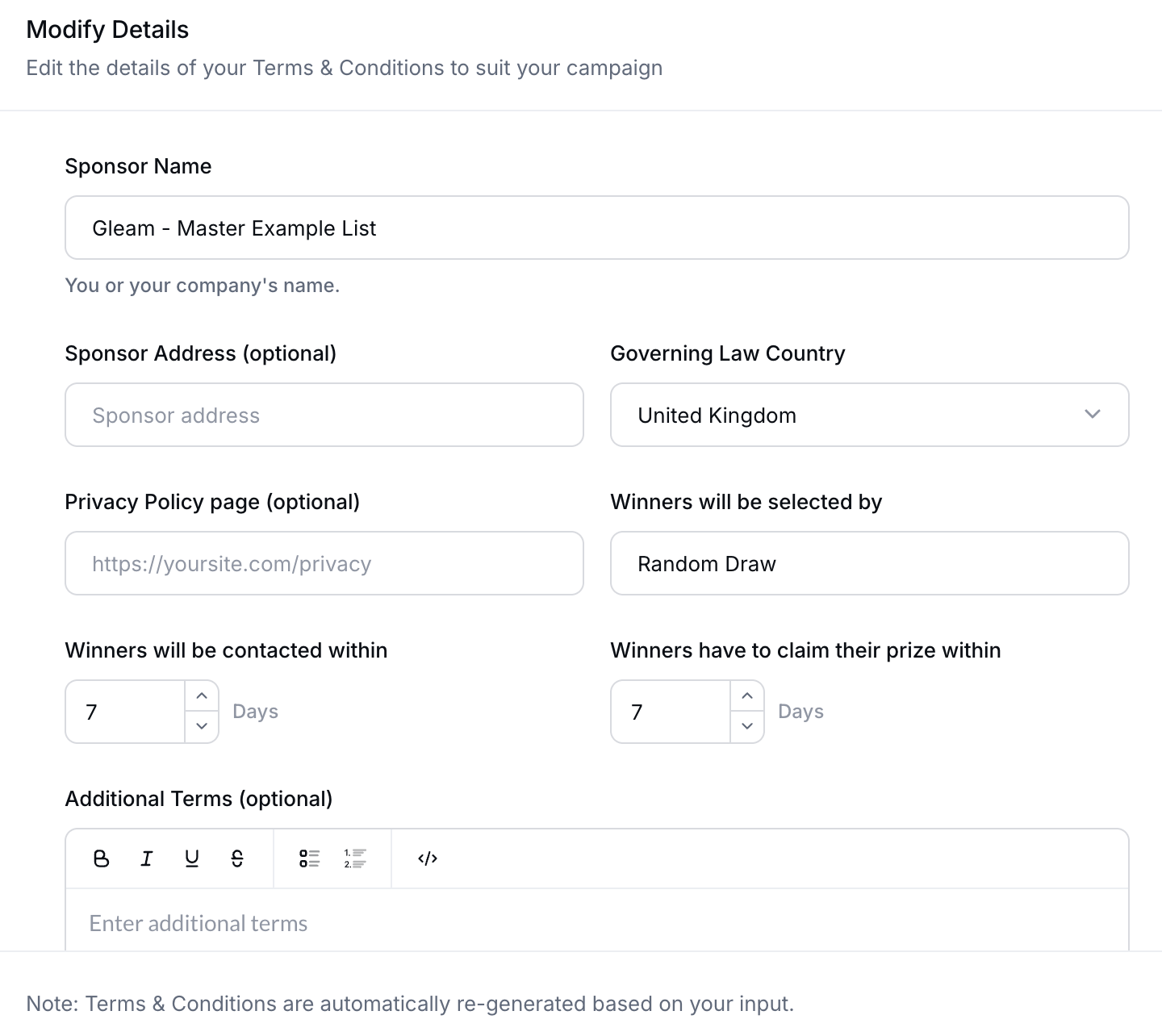
Task: Increase the contacted within days value
Action: coord(202,696)
